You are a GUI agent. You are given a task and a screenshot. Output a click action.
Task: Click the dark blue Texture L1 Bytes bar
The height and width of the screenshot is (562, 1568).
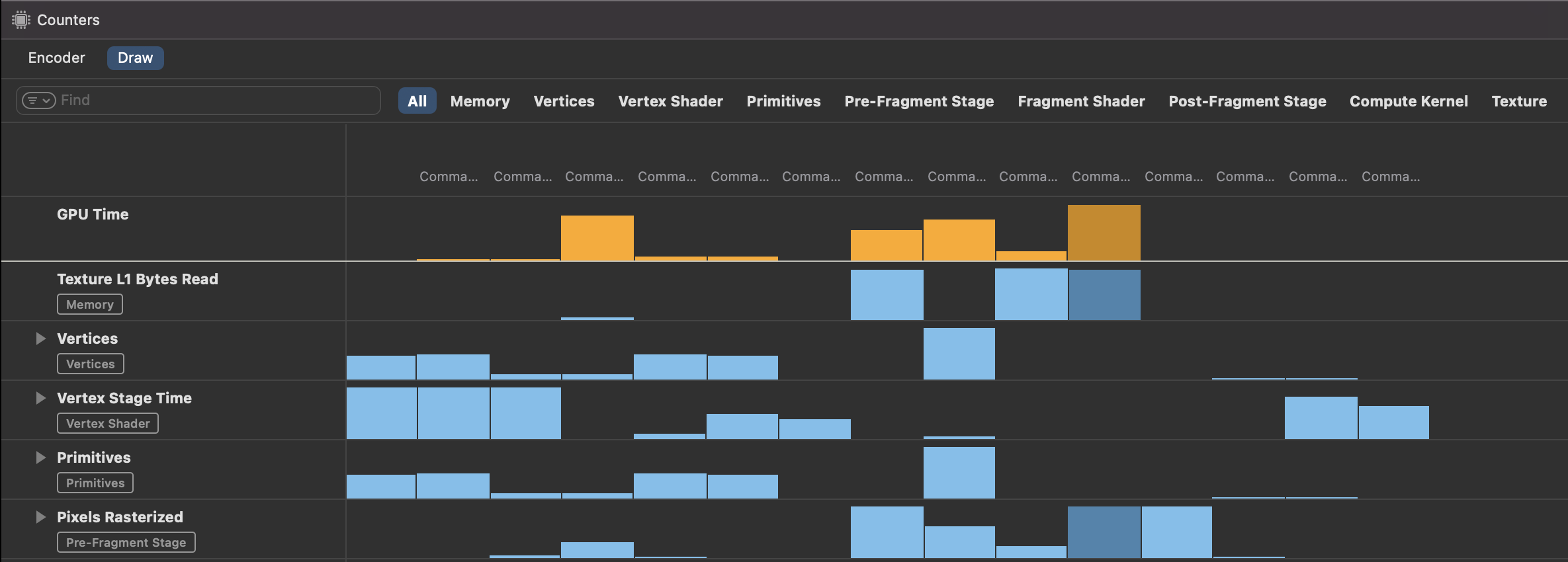click(x=1104, y=295)
